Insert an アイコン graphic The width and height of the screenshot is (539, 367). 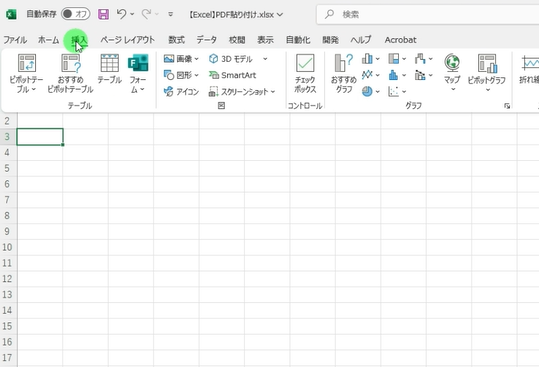click(x=181, y=91)
